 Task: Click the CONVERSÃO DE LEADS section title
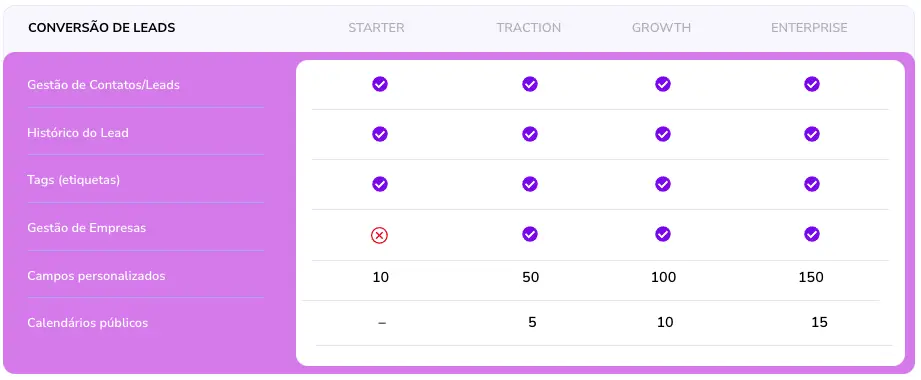pos(102,28)
